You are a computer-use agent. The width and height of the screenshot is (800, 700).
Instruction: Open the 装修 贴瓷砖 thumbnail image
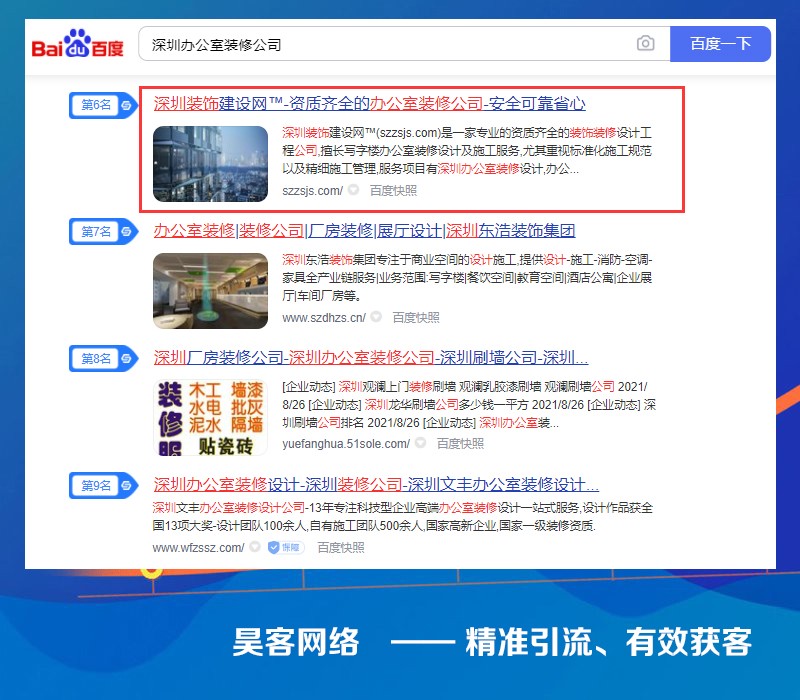210,417
